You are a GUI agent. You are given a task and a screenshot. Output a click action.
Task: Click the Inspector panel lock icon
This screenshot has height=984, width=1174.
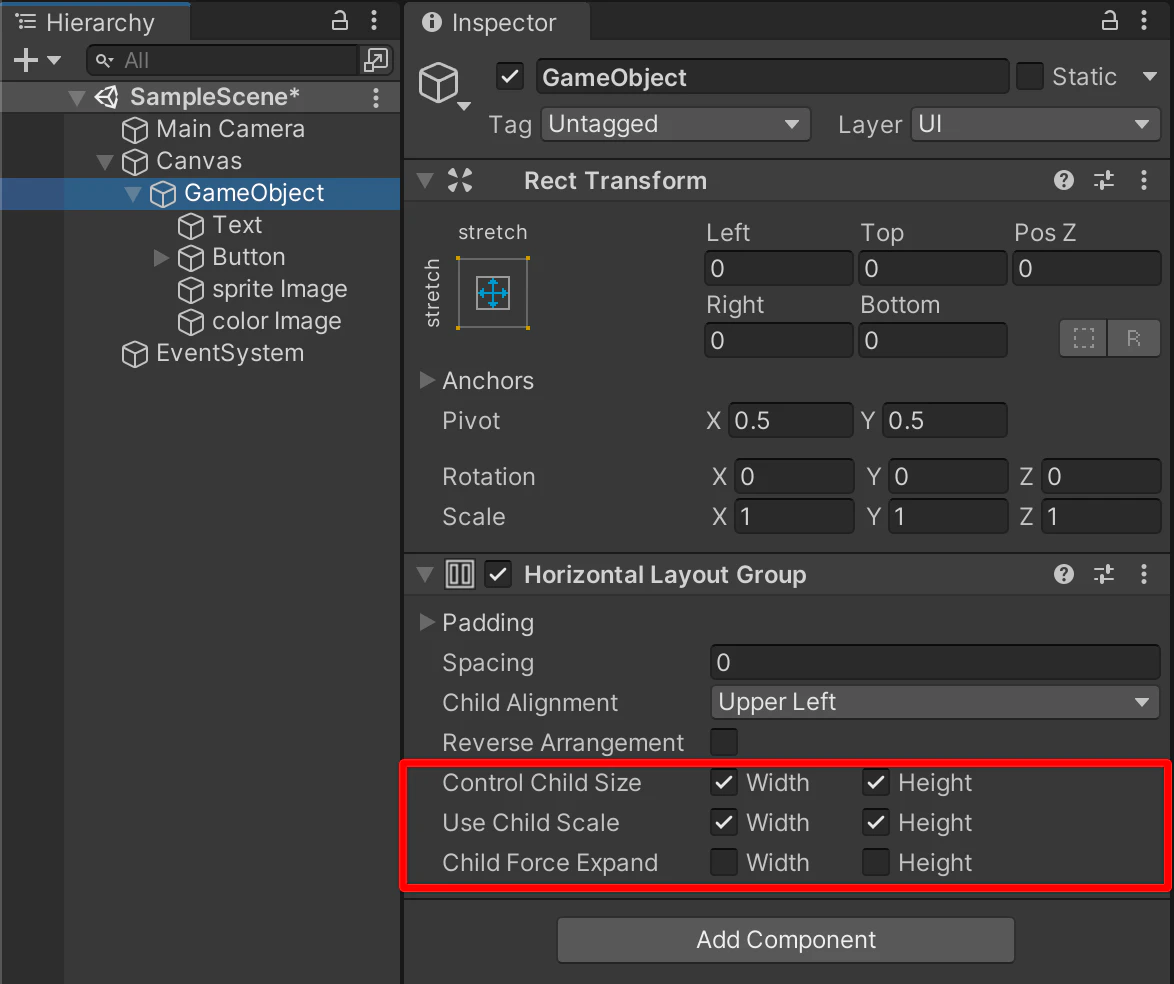point(1110,20)
